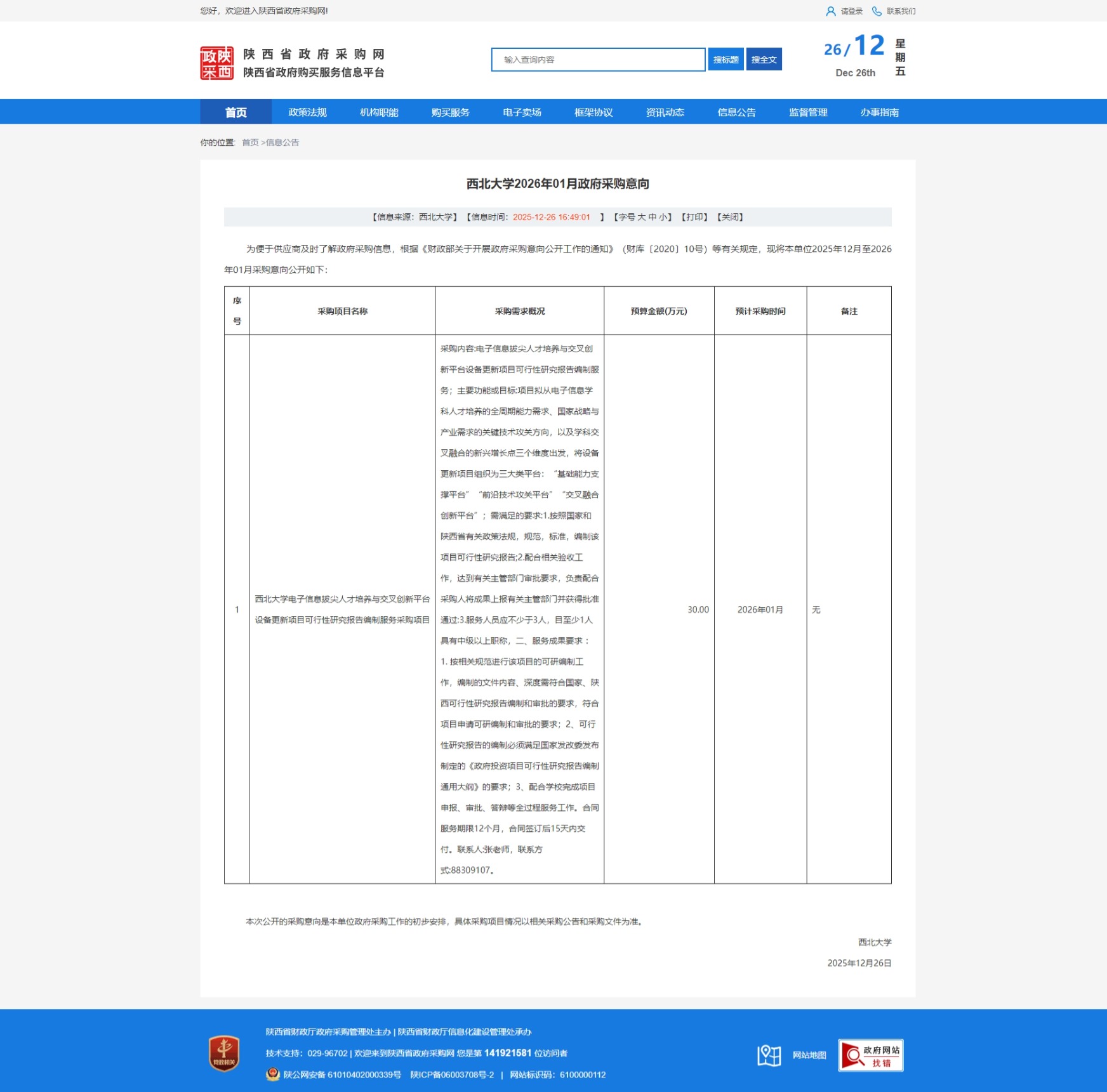Go to the 信息公告 navigation tab
The width and height of the screenshot is (1107, 1092).
point(736,112)
